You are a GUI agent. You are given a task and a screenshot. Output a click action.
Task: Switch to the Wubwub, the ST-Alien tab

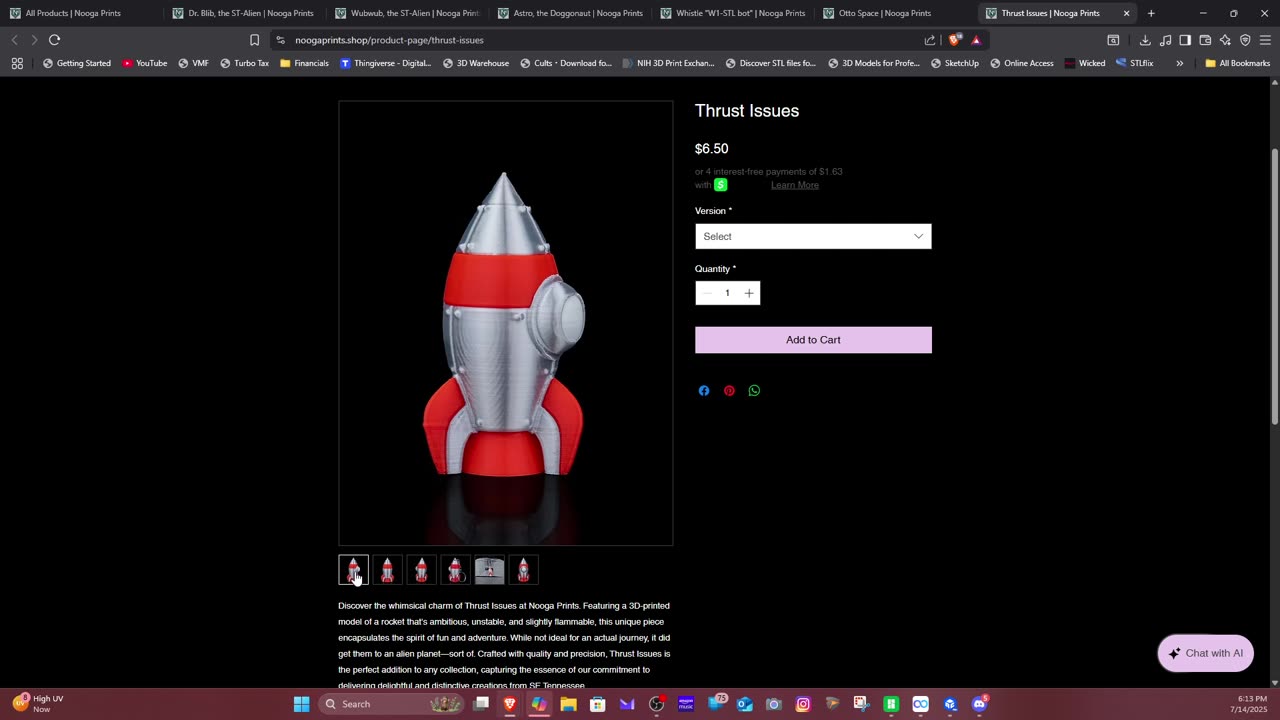point(406,13)
